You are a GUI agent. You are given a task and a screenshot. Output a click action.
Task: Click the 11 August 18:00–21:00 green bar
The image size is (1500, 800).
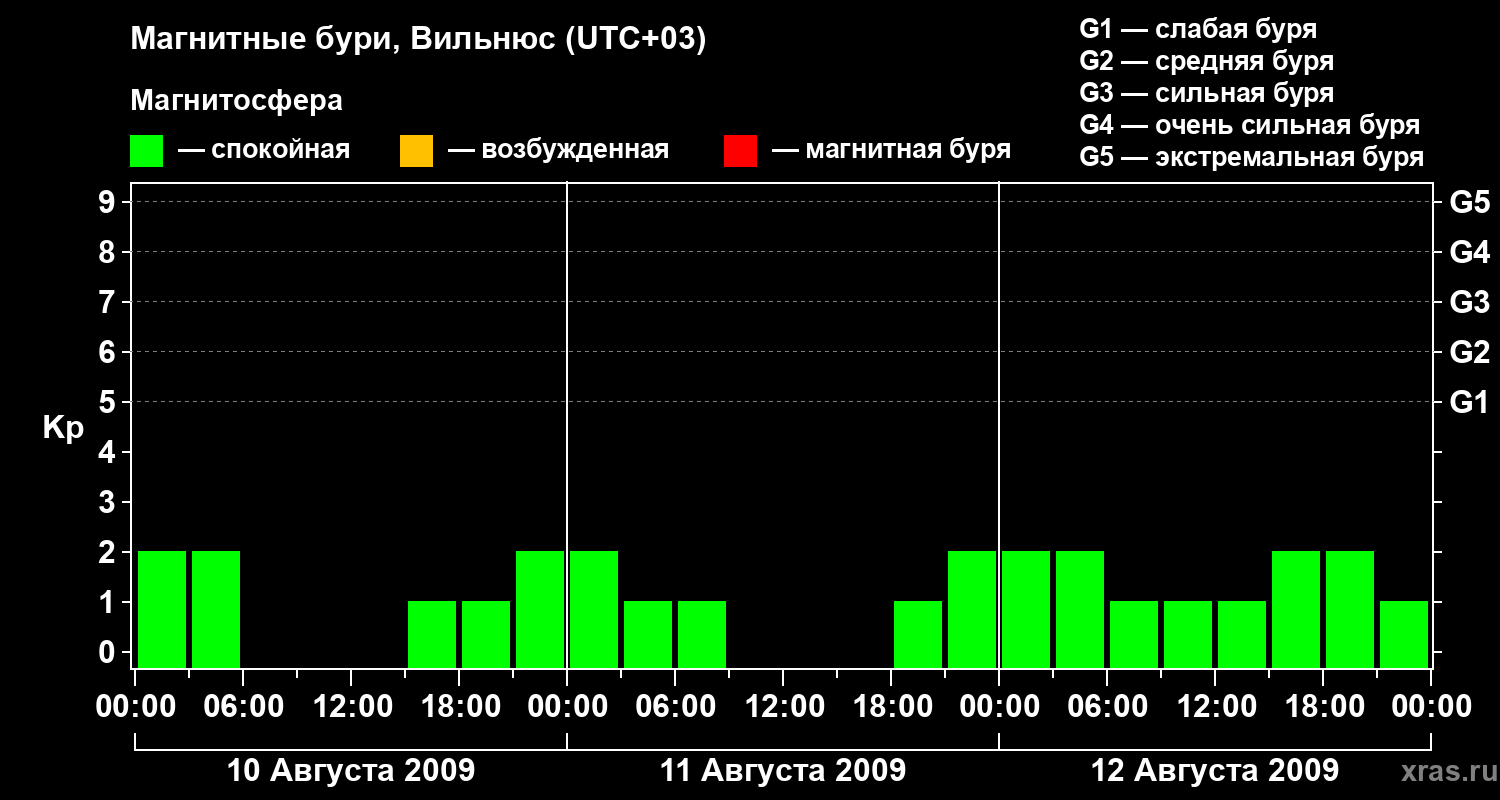(x=918, y=634)
